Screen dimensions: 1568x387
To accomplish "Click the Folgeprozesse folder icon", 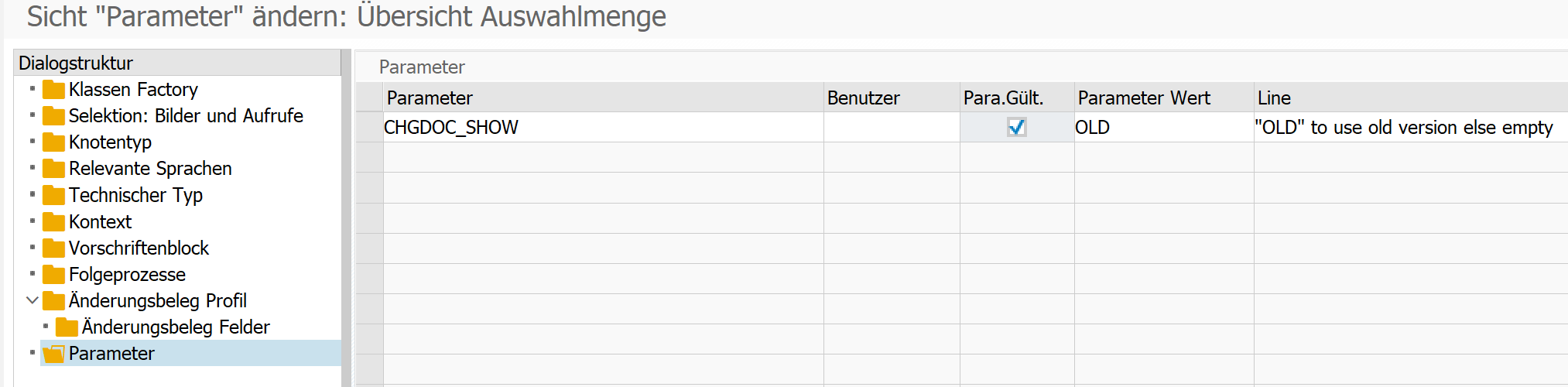I will tap(53, 275).
